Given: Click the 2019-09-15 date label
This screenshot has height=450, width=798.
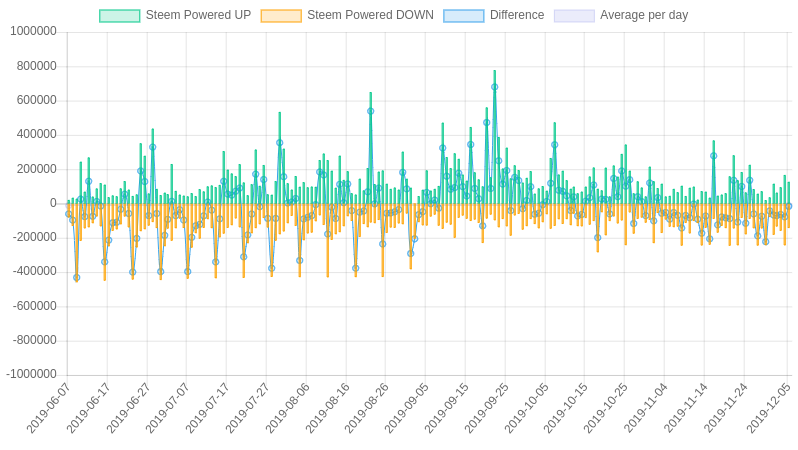Looking at the screenshot, I should coord(446,408).
